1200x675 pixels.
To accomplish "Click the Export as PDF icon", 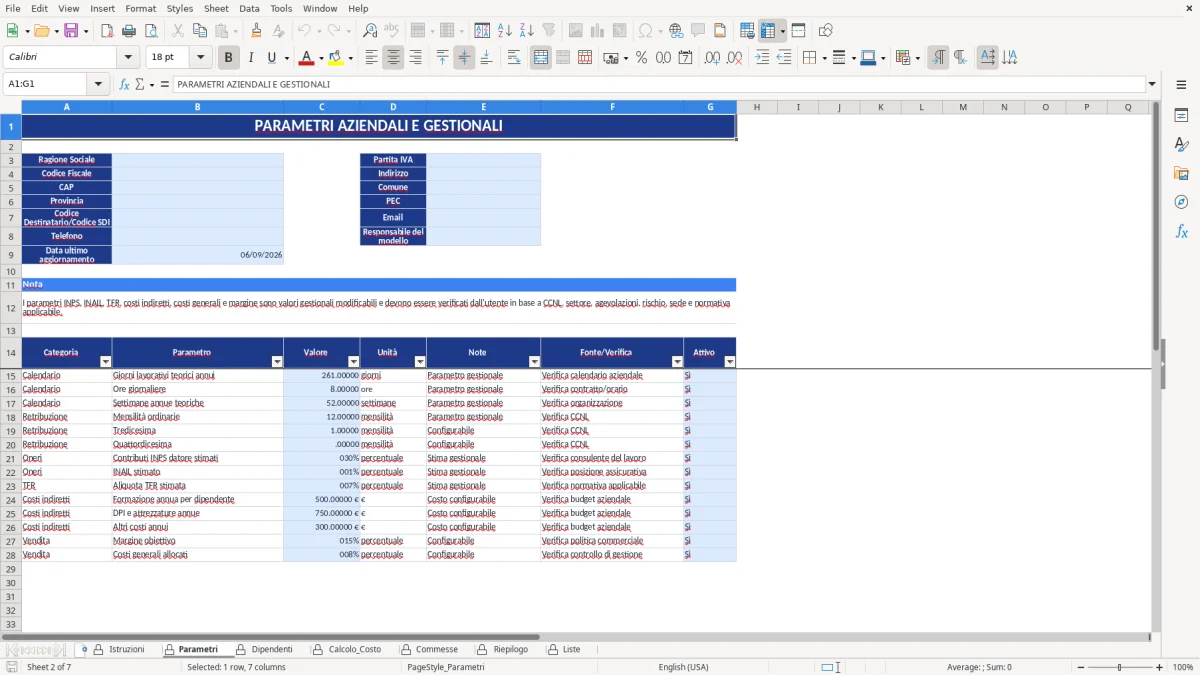I will point(107,31).
